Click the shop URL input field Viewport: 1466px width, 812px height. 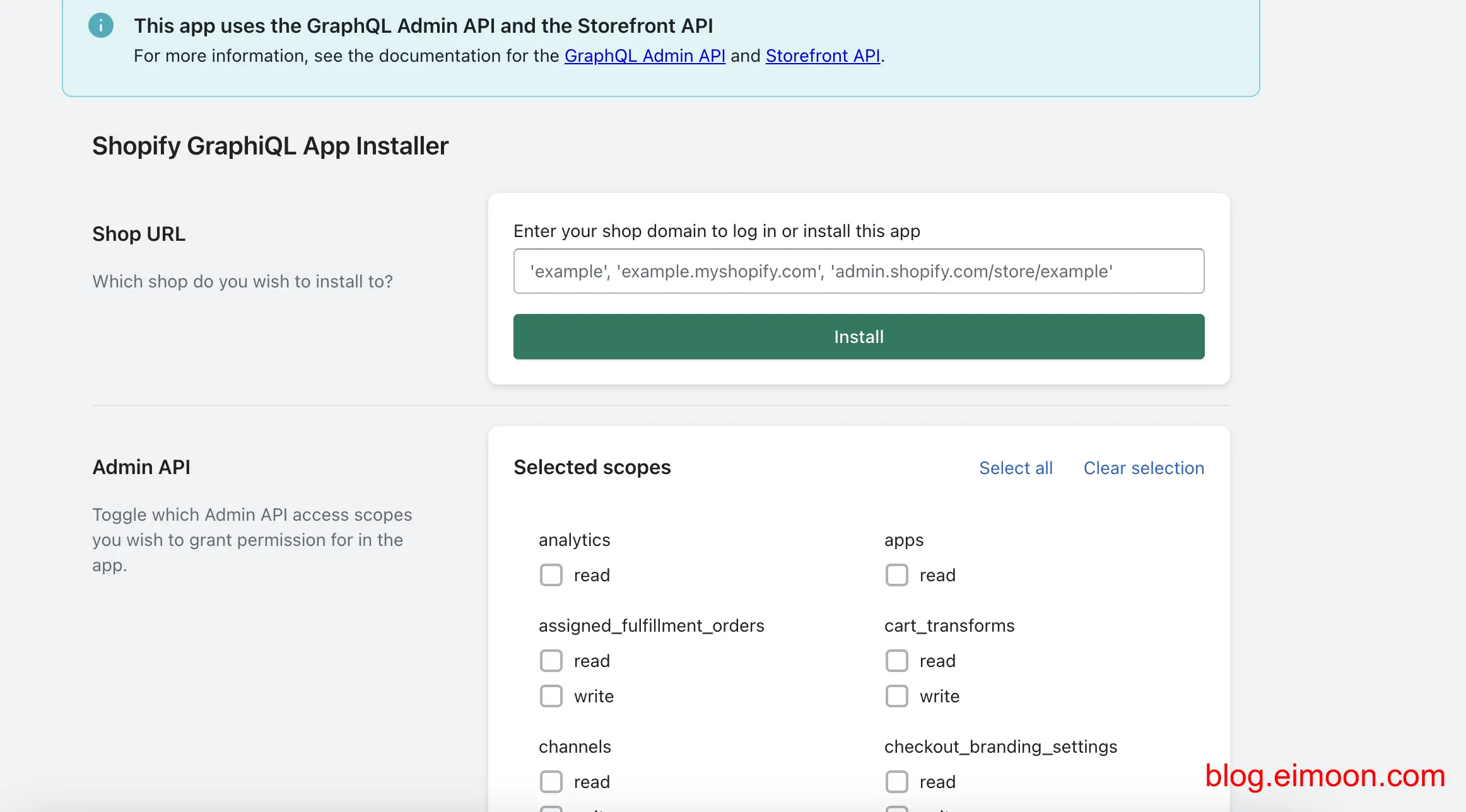(858, 271)
